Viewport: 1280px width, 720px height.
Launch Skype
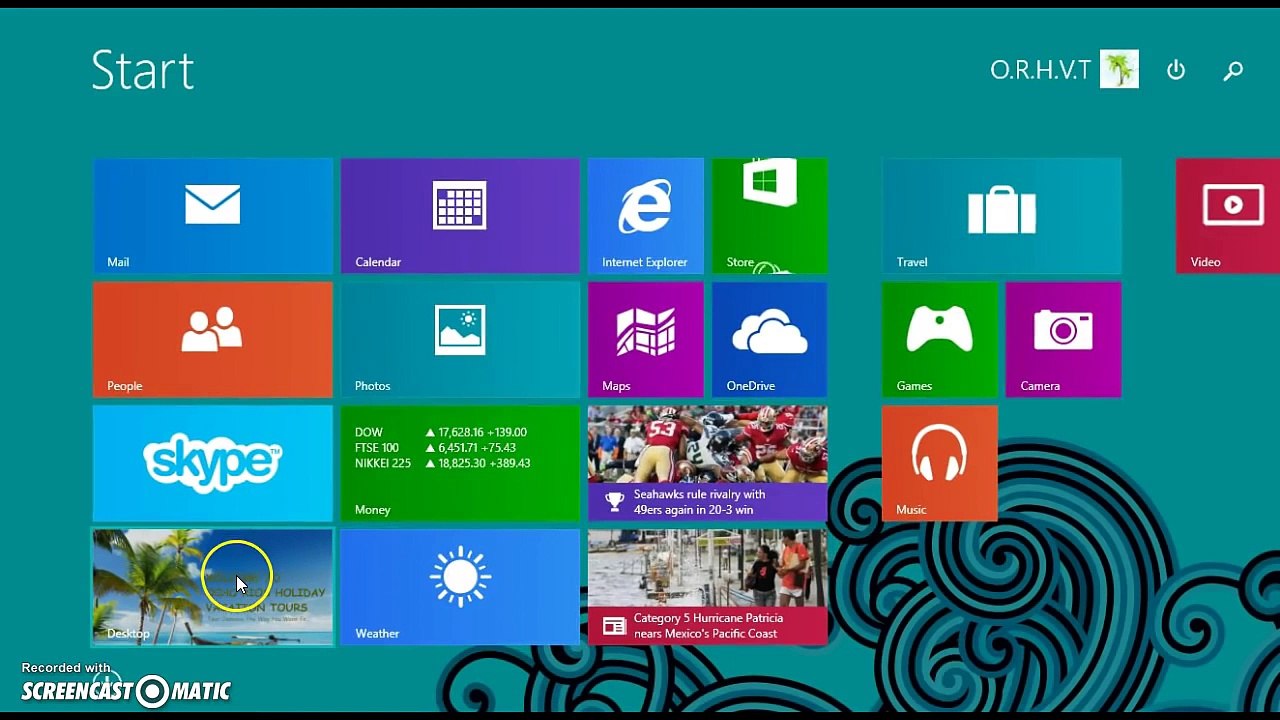[x=212, y=464]
